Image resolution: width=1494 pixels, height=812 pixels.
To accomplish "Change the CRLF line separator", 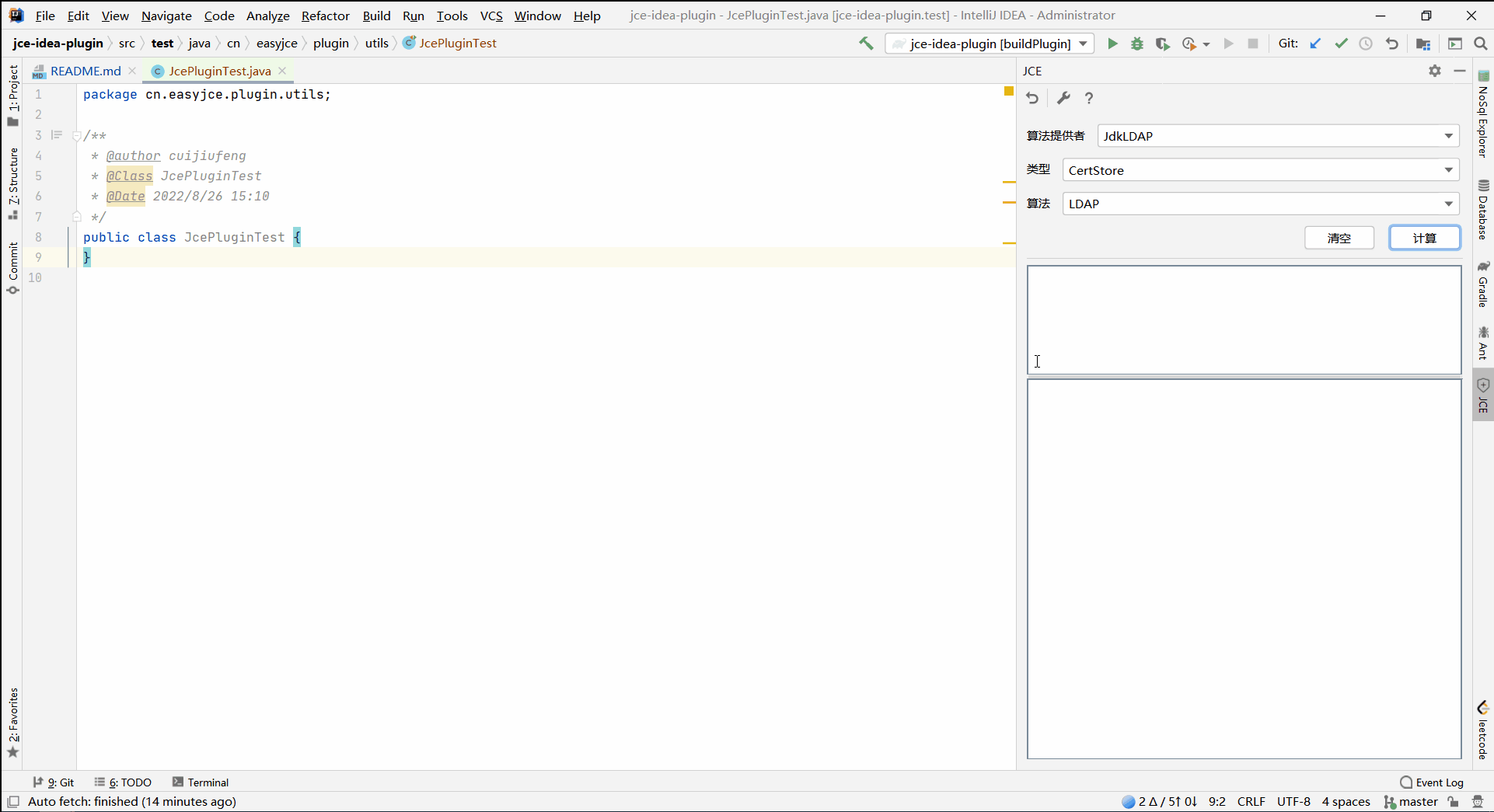I will pyautogui.click(x=1251, y=802).
